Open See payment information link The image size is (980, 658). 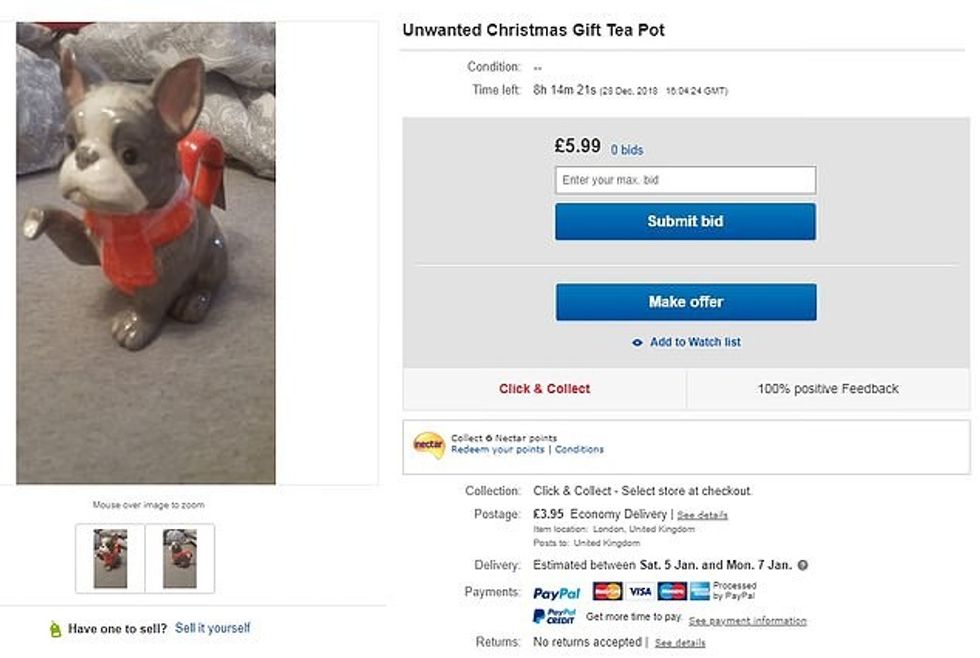(x=747, y=621)
